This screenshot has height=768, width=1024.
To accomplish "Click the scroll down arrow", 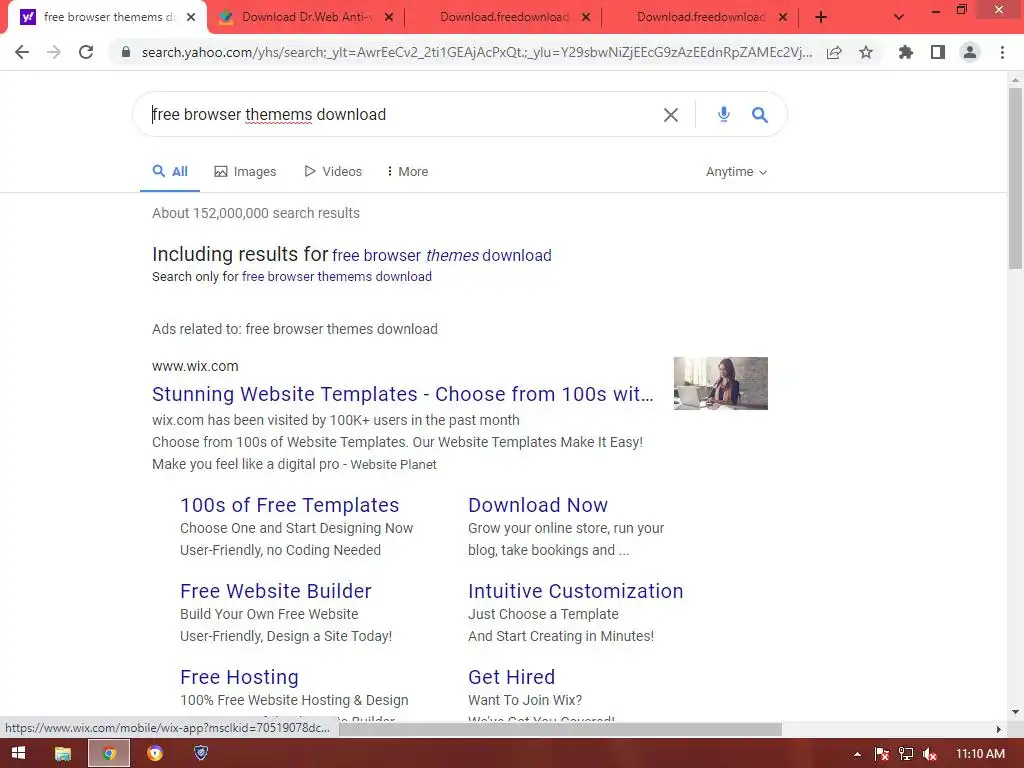I will tap(1015, 712).
